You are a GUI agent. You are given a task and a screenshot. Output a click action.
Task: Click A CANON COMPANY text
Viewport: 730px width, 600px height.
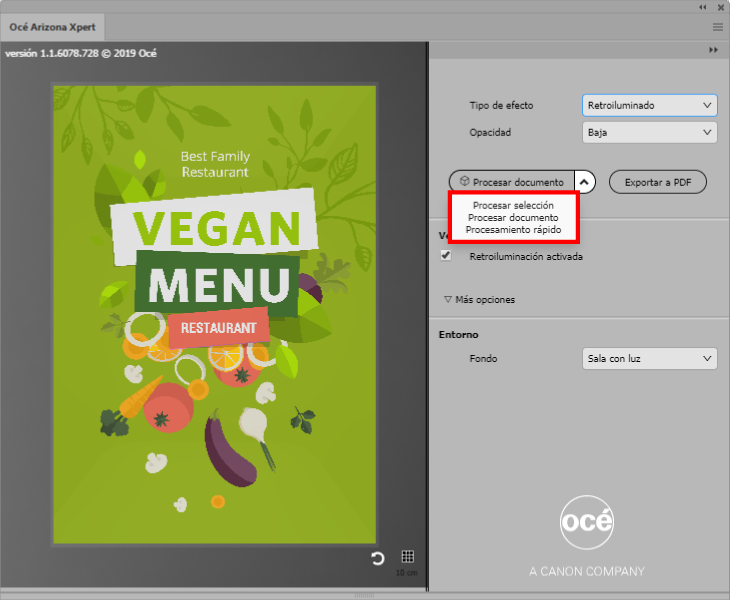587,571
